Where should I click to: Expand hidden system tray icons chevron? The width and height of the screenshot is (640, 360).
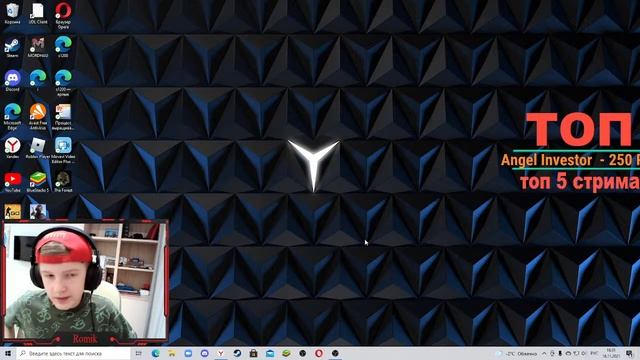click(x=544, y=353)
